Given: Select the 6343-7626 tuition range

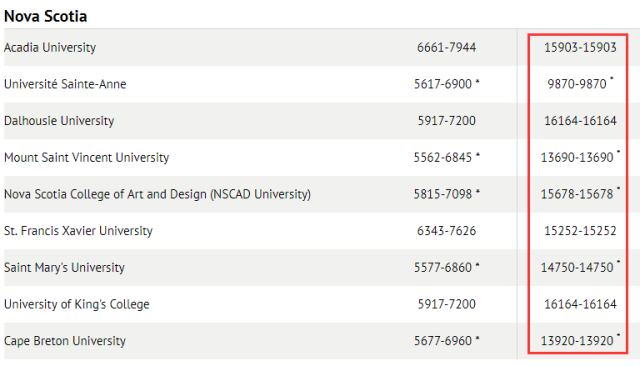Looking at the screenshot, I should click(x=446, y=231).
